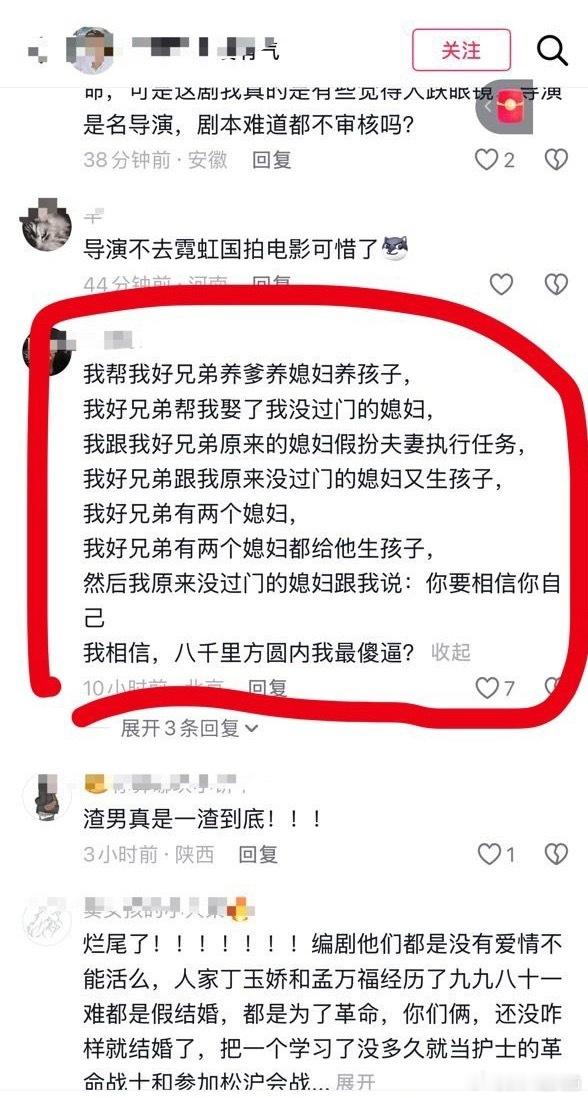Dislike the 霓虹国 comment

click(x=556, y=284)
